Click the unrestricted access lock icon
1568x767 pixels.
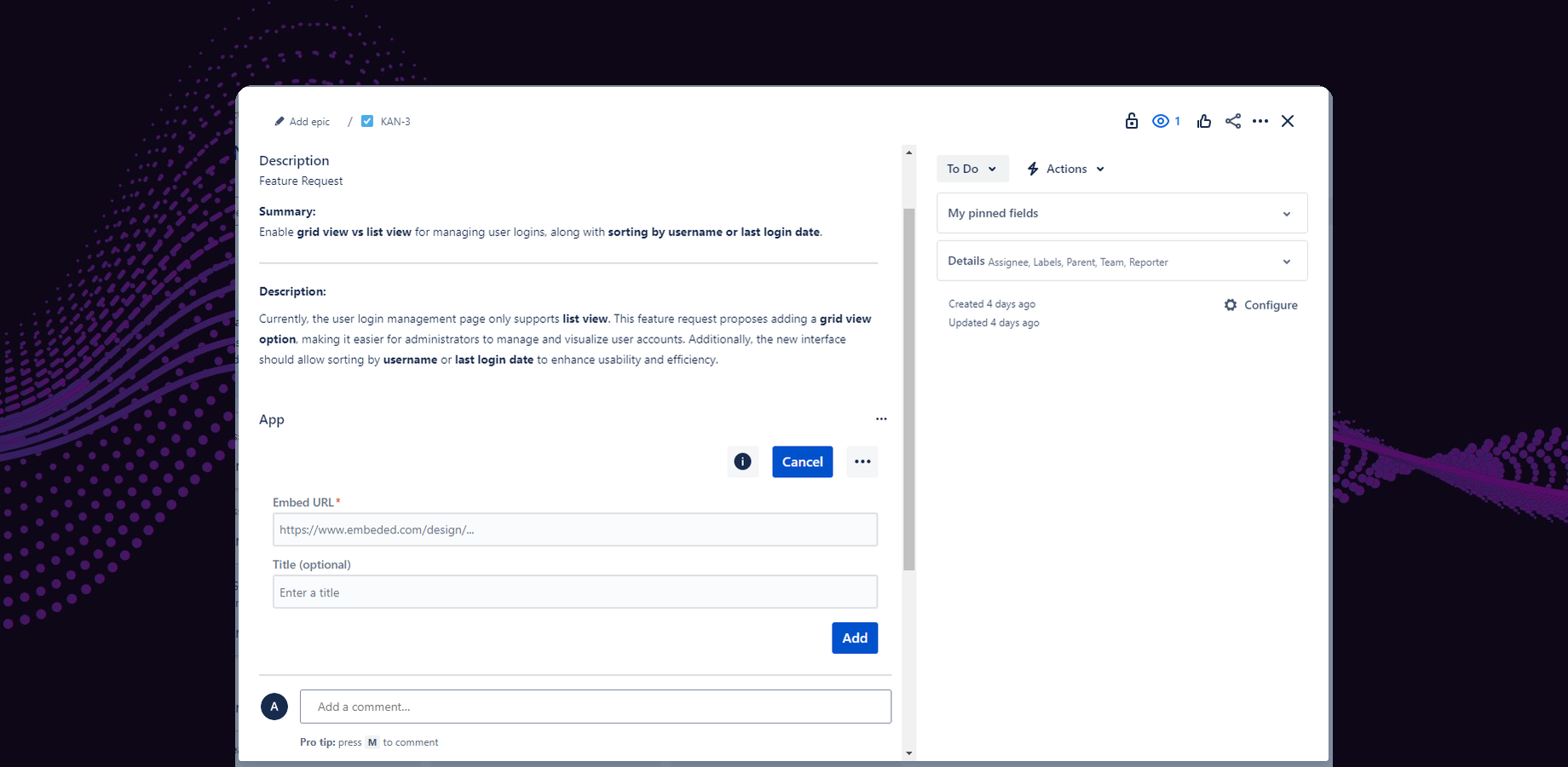point(1131,120)
